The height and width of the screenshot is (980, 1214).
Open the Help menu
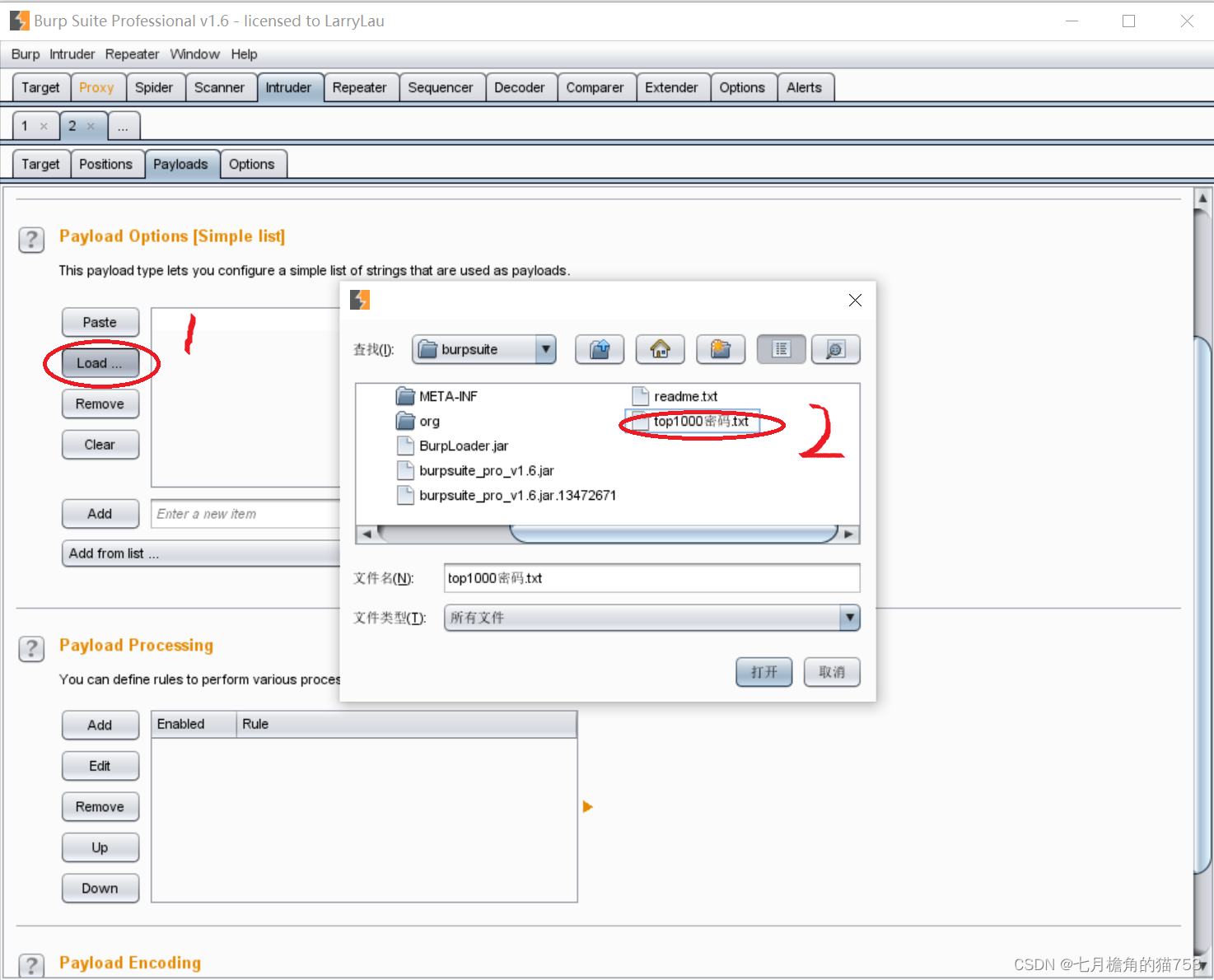244,54
